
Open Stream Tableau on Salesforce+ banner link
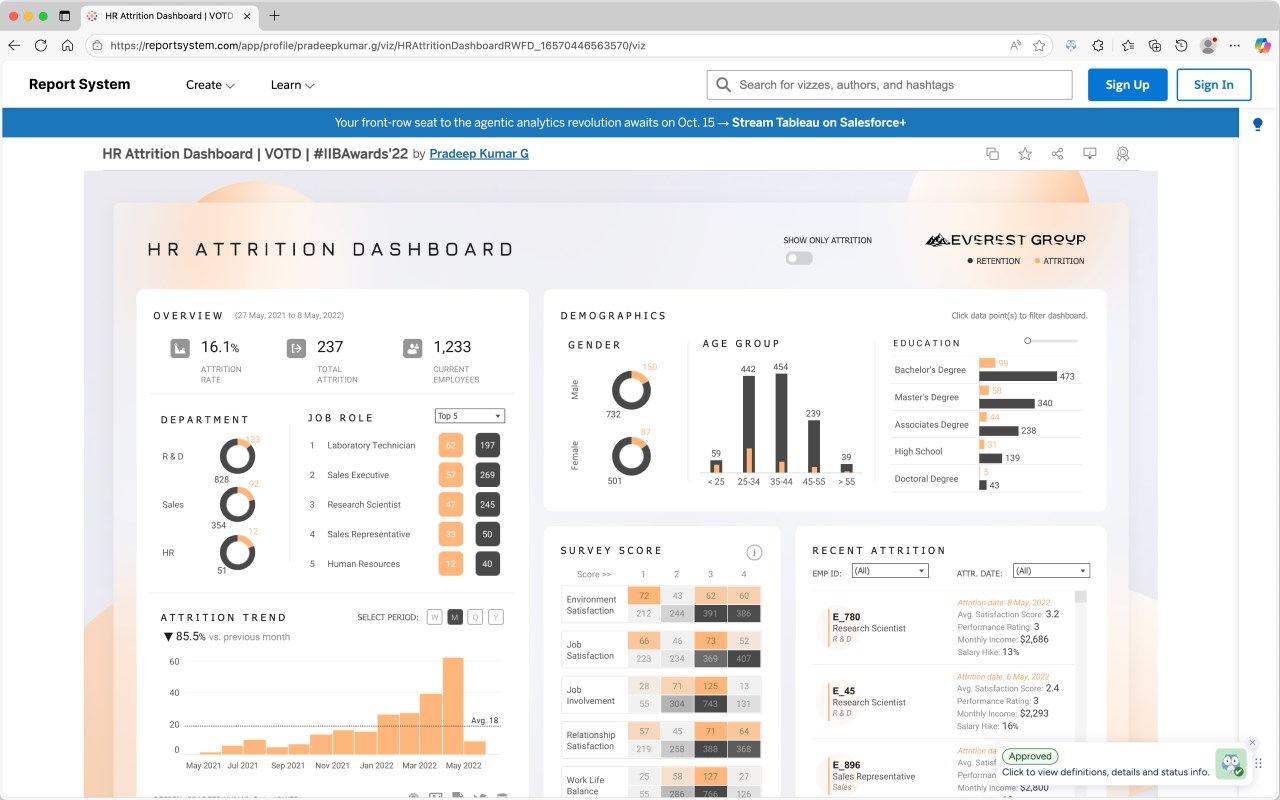coord(819,123)
